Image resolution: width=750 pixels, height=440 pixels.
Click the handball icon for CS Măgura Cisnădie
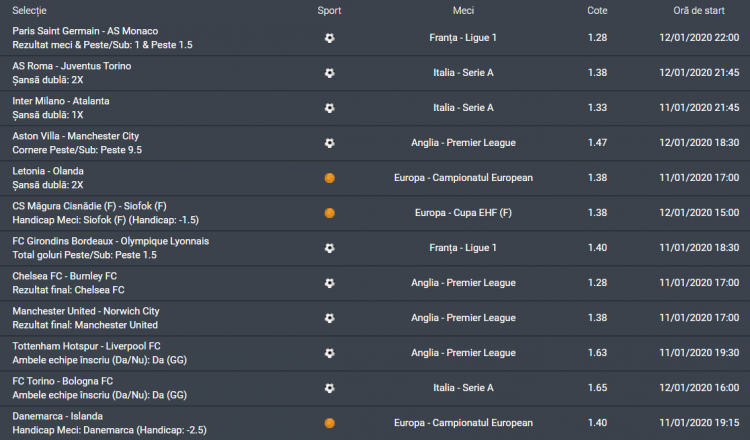coord(330,213)
